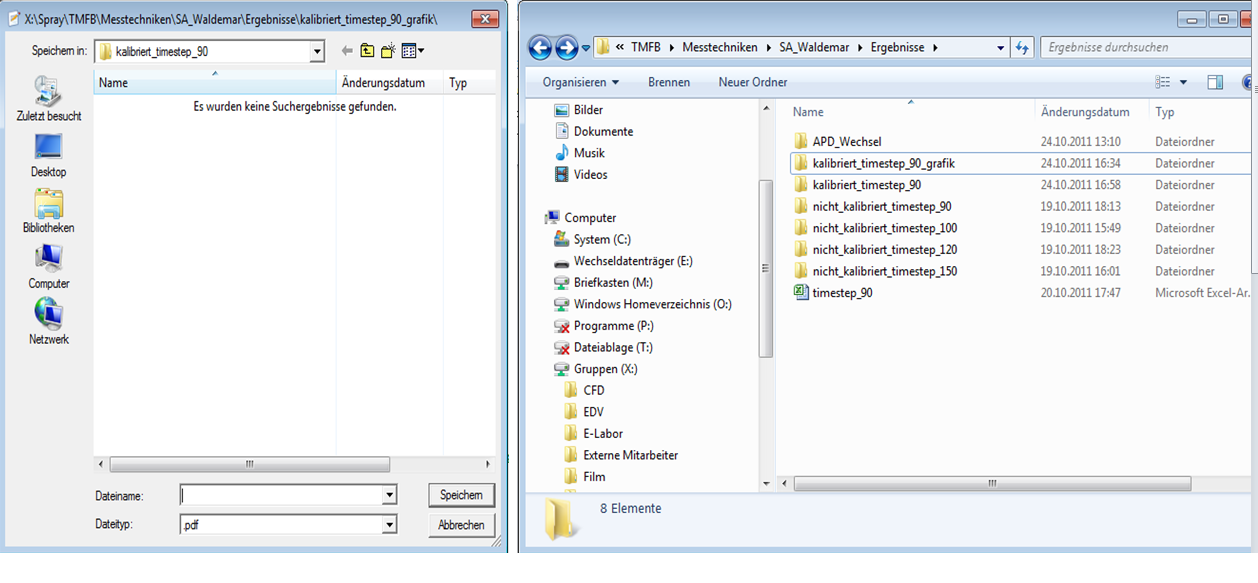The width and height of the screenshot is (1258, 583).
Task: Open the Organisieren menu
Action: click(x=580, y=82)
